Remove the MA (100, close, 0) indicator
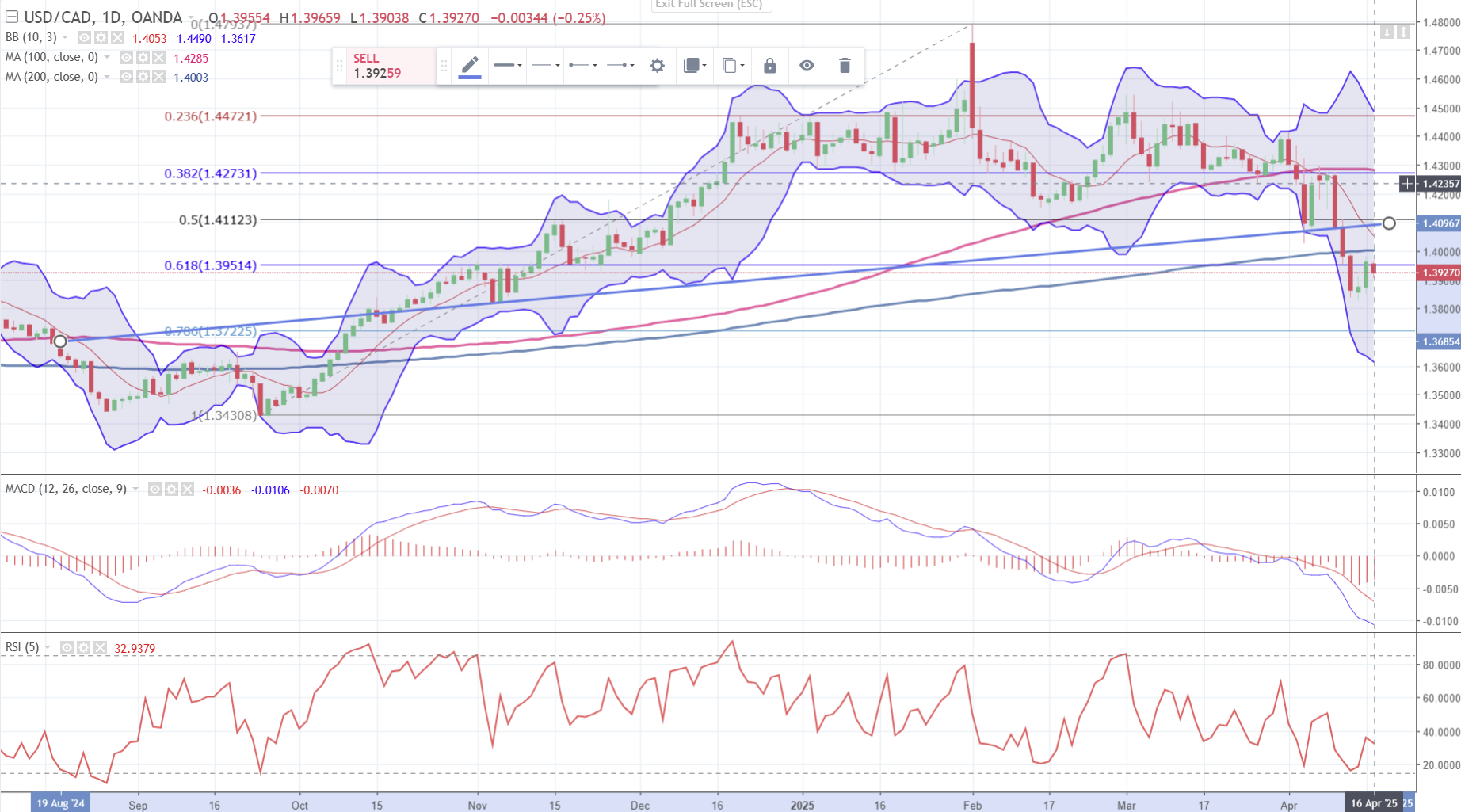Image resolution: width=1461 pixels, height=812 pixels. tap(159, 58)
